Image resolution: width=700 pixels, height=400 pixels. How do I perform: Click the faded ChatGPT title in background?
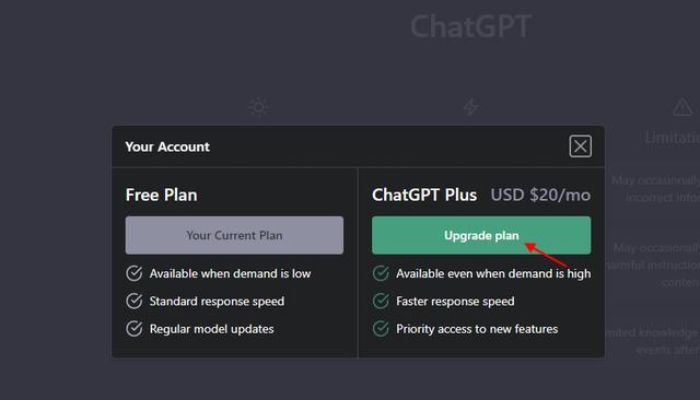click(x=470, y=27)
